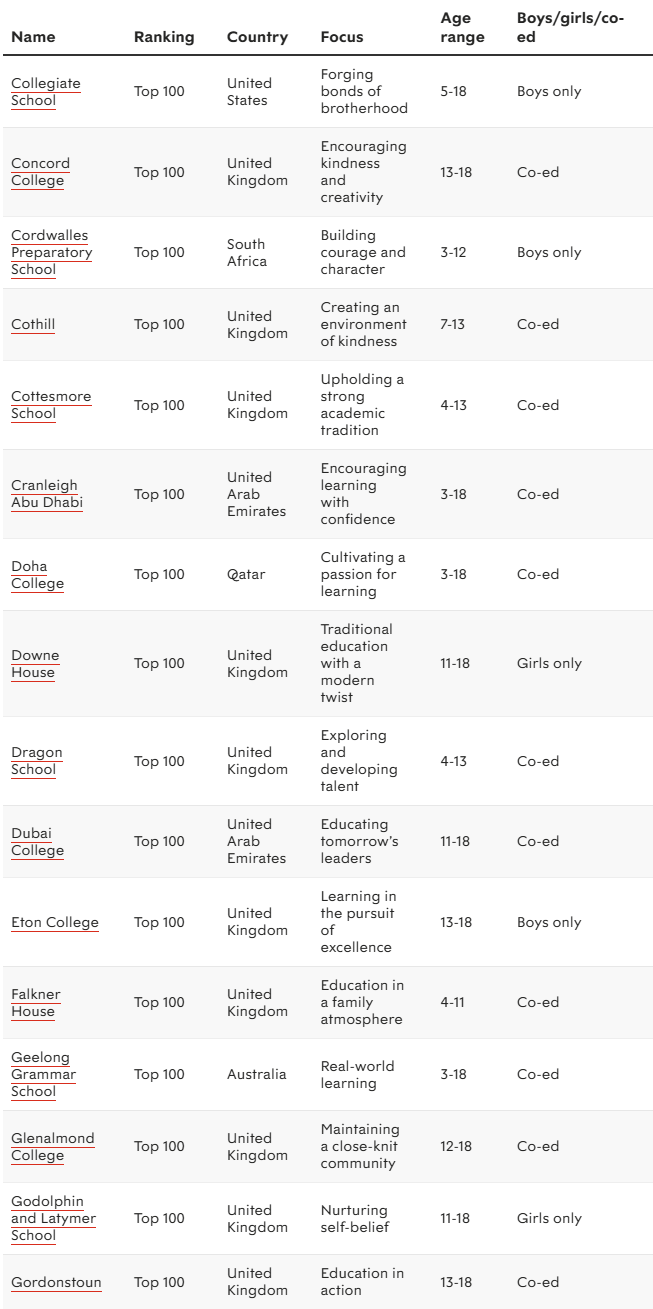Open the Downe House link
Viewport: 653px width, 1309px height.
pyautogui.click(x=35, y=664)
